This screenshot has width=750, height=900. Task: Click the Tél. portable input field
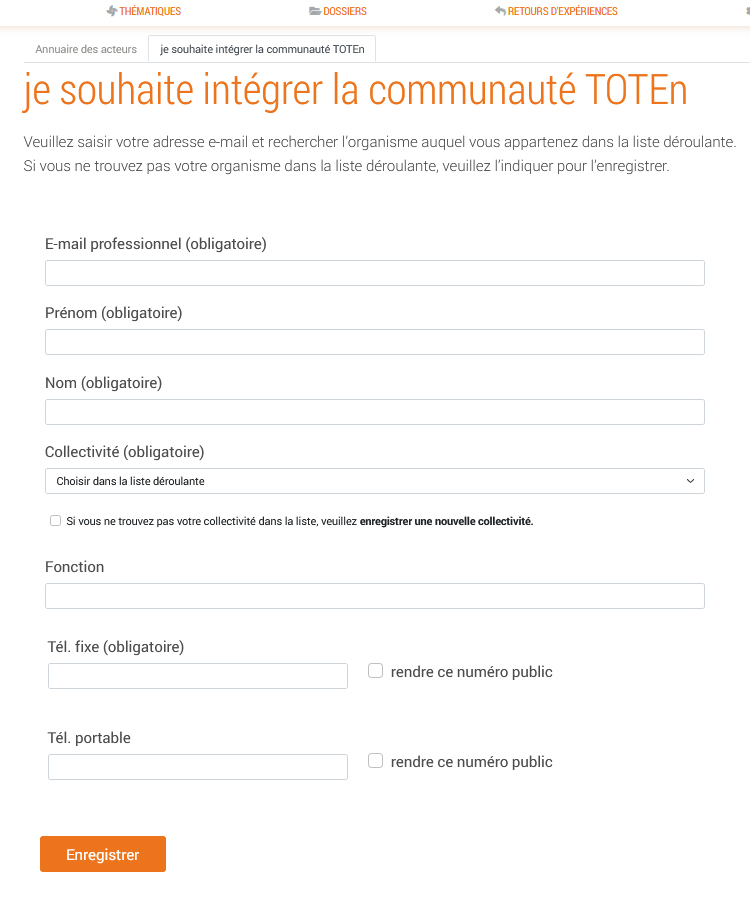pyautogui.click(x=197, y=766)
